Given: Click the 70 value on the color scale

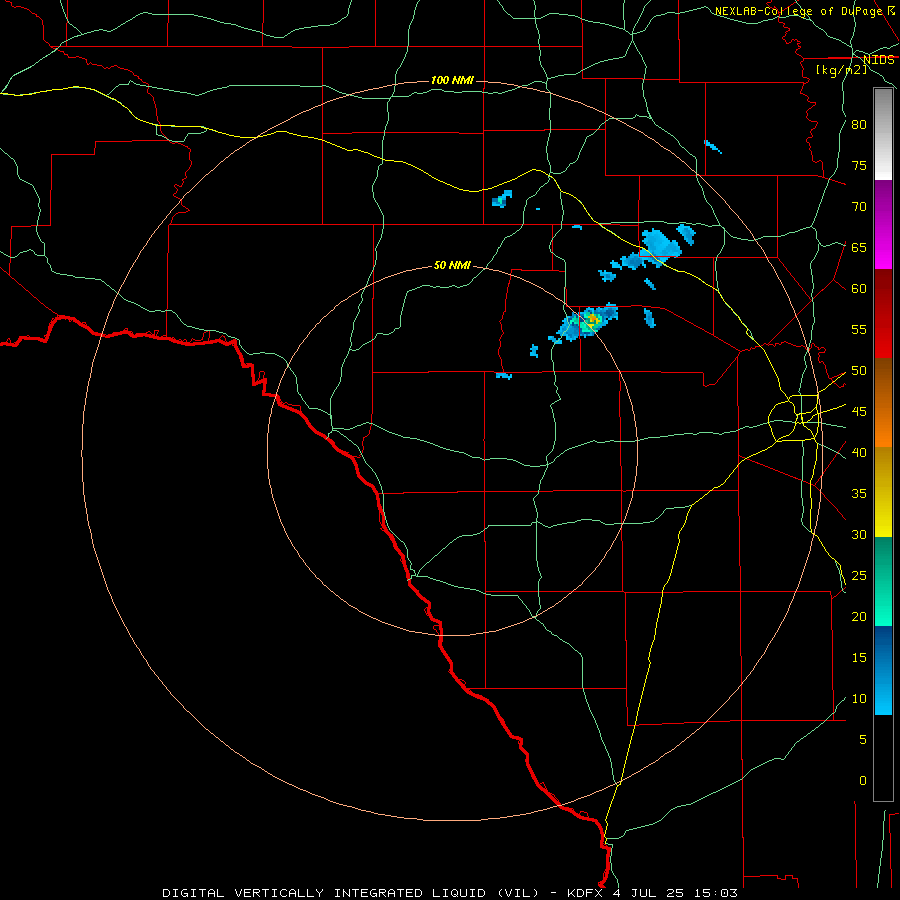Looking at the screenshot, I should click(859, 207).
